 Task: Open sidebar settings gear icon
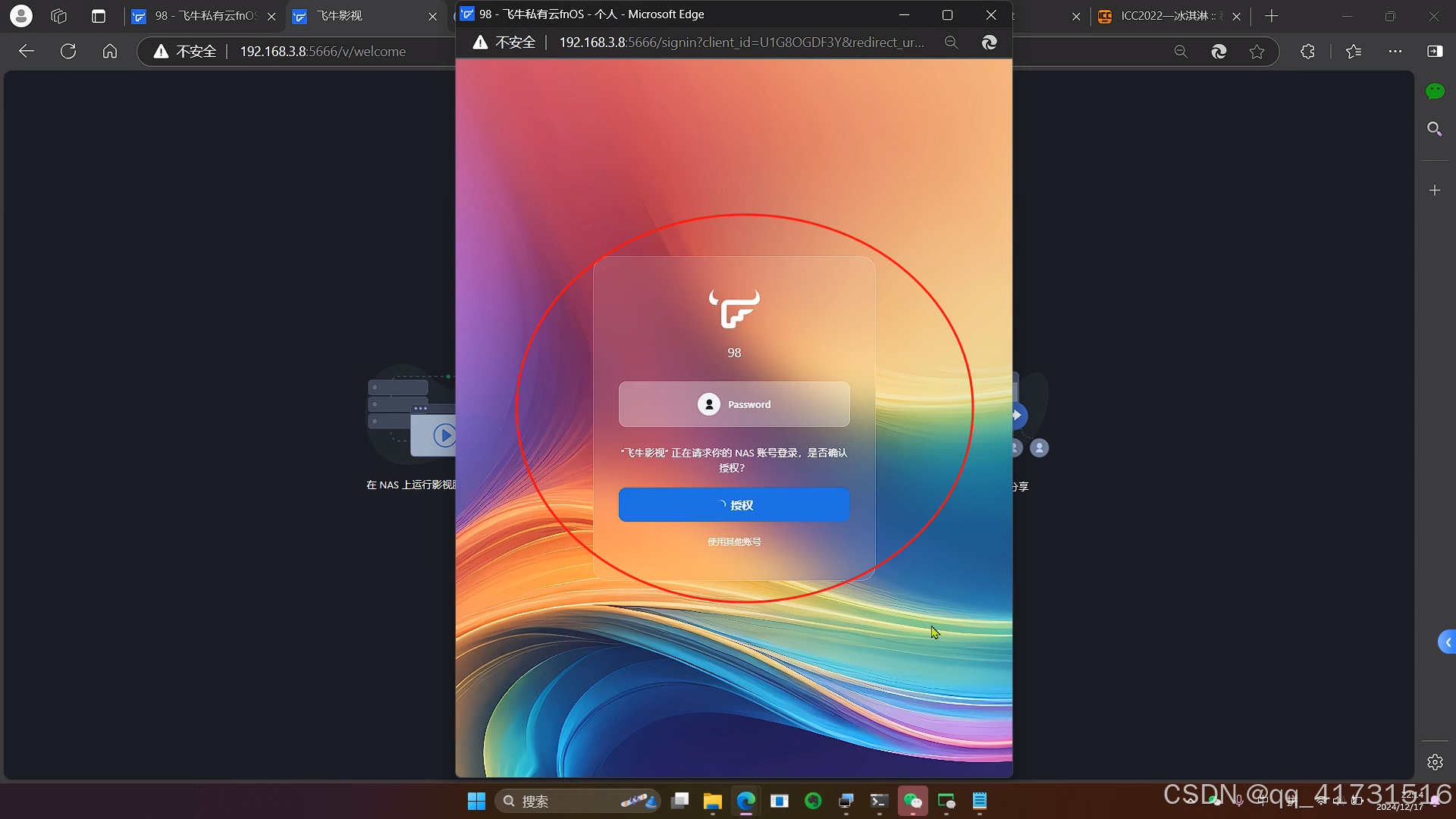pos(1434,762)
